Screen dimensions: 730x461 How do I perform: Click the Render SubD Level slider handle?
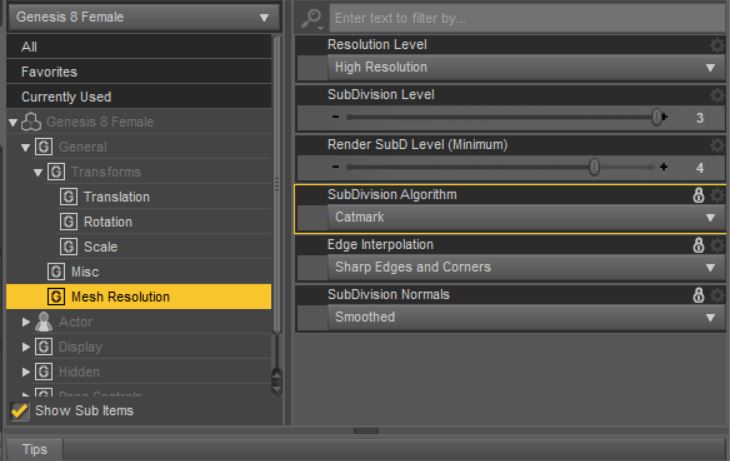(x=594, y=167)
